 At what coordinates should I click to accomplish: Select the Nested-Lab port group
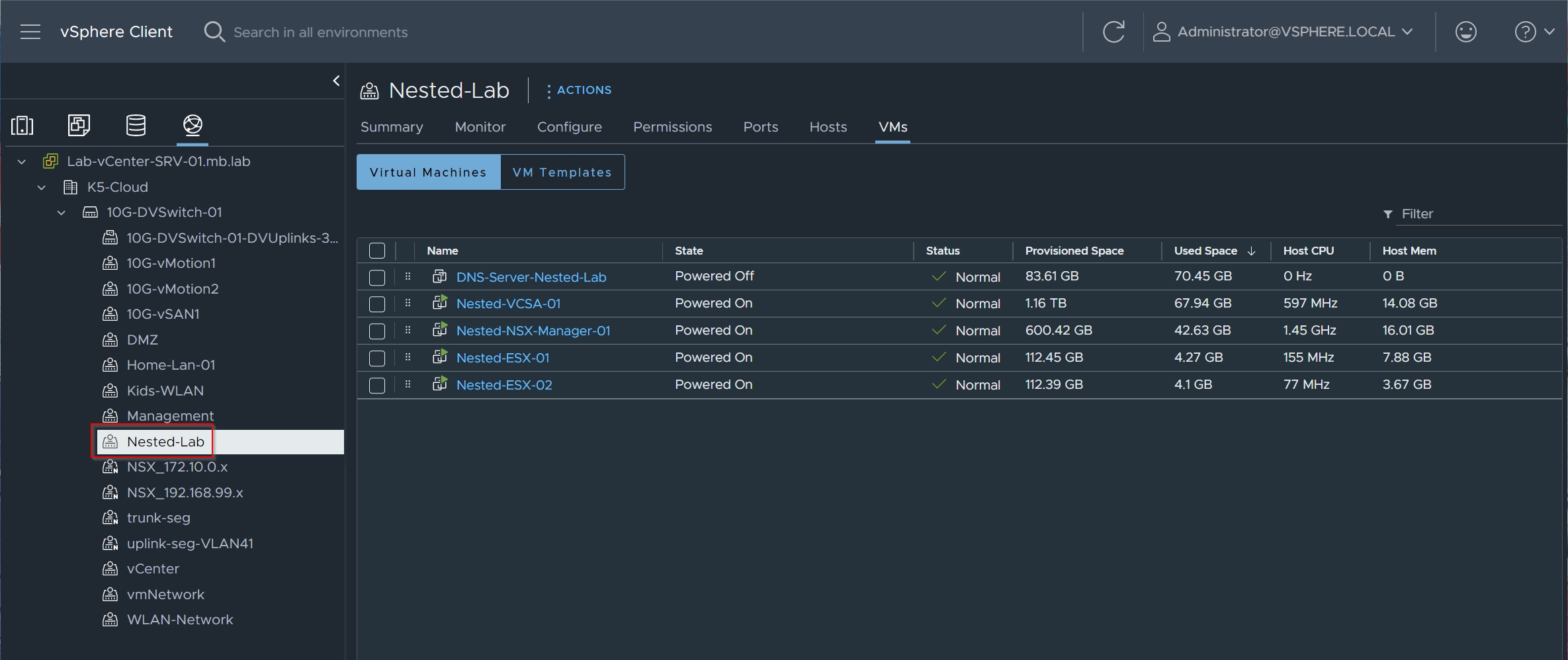(165, 442)
